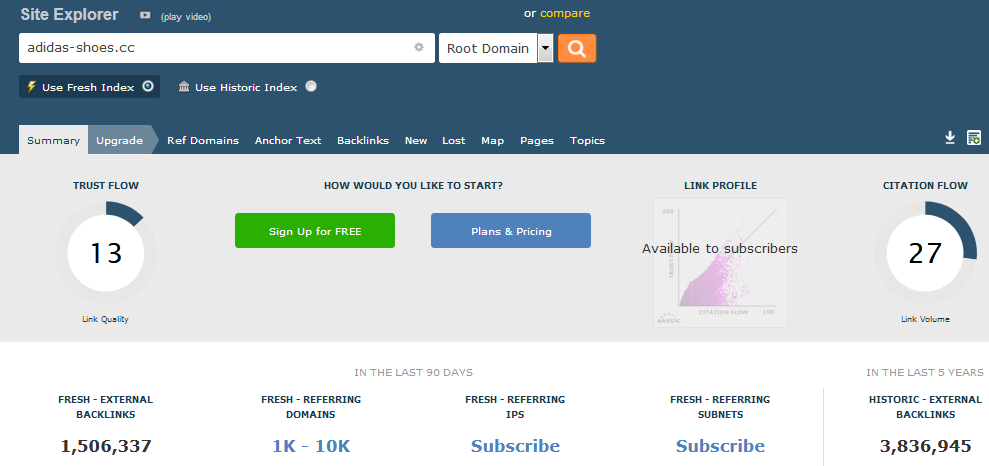Click the Use Historic Index label

[246, 88]
